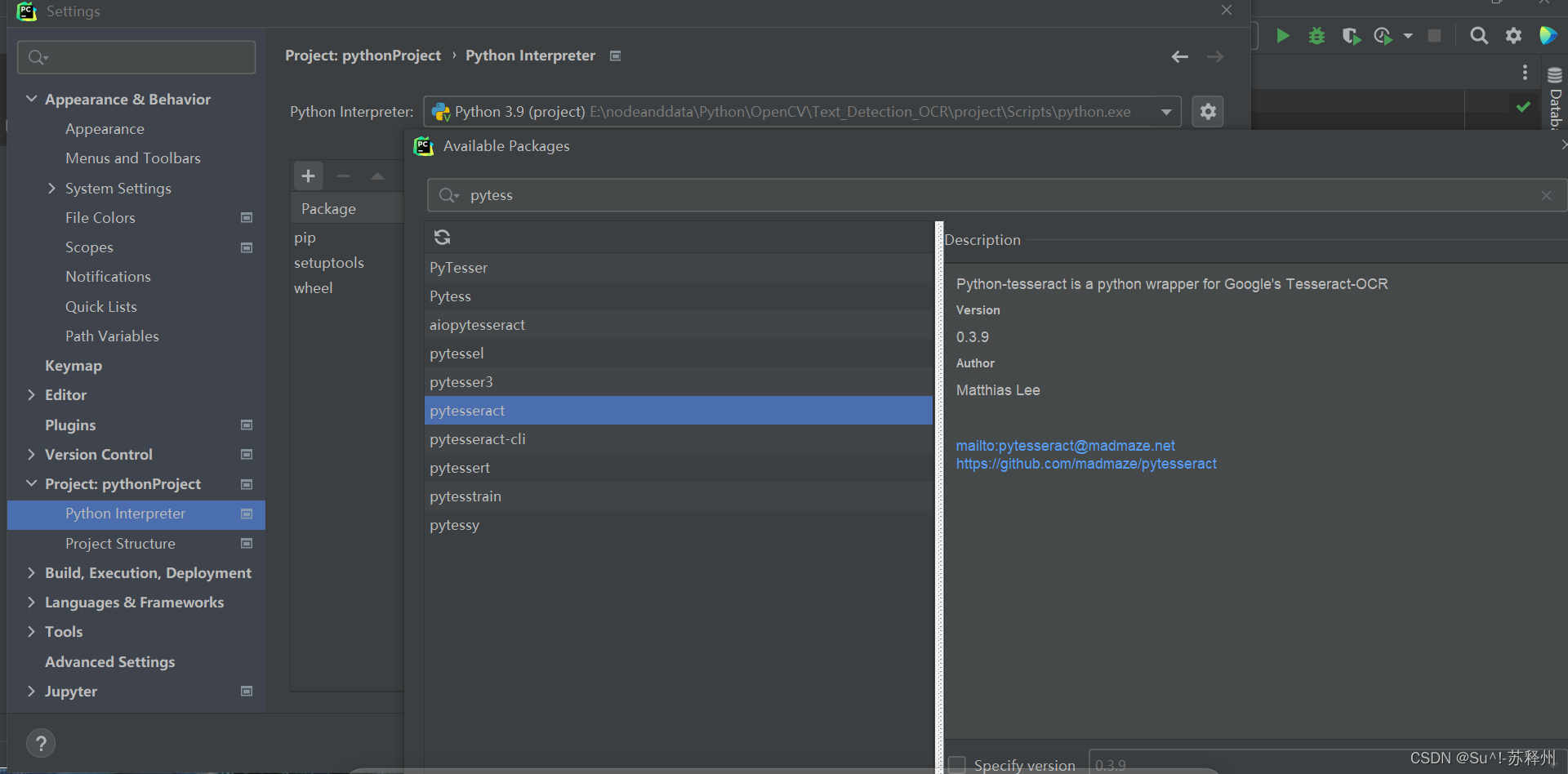Expand Languages & Frameworks section
Screen dimensions: 1568x774
[x=31, y=602]
